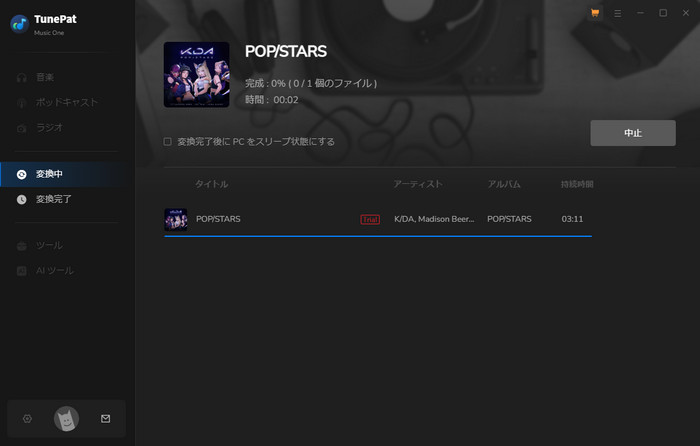
Task: Maximize the TunePat window
Action: tap(663, 13)
